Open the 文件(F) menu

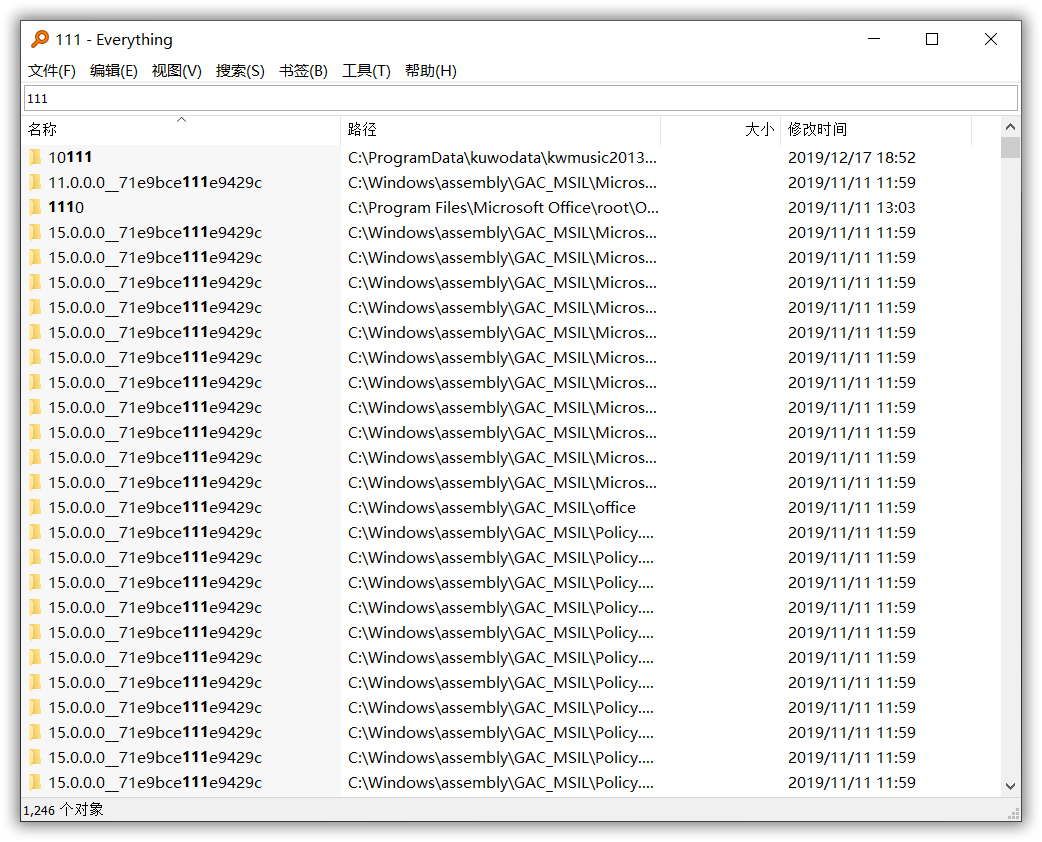pos(52,71)
